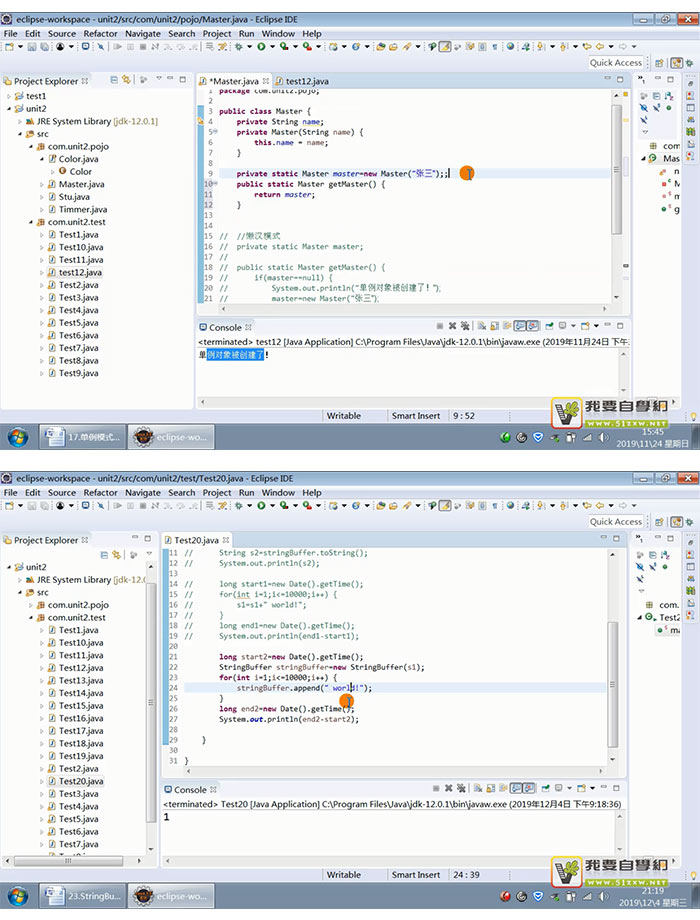700x920 pixels.
Task: Click Open Type icon in Master.java window toolbar
Action: point(380,46)
